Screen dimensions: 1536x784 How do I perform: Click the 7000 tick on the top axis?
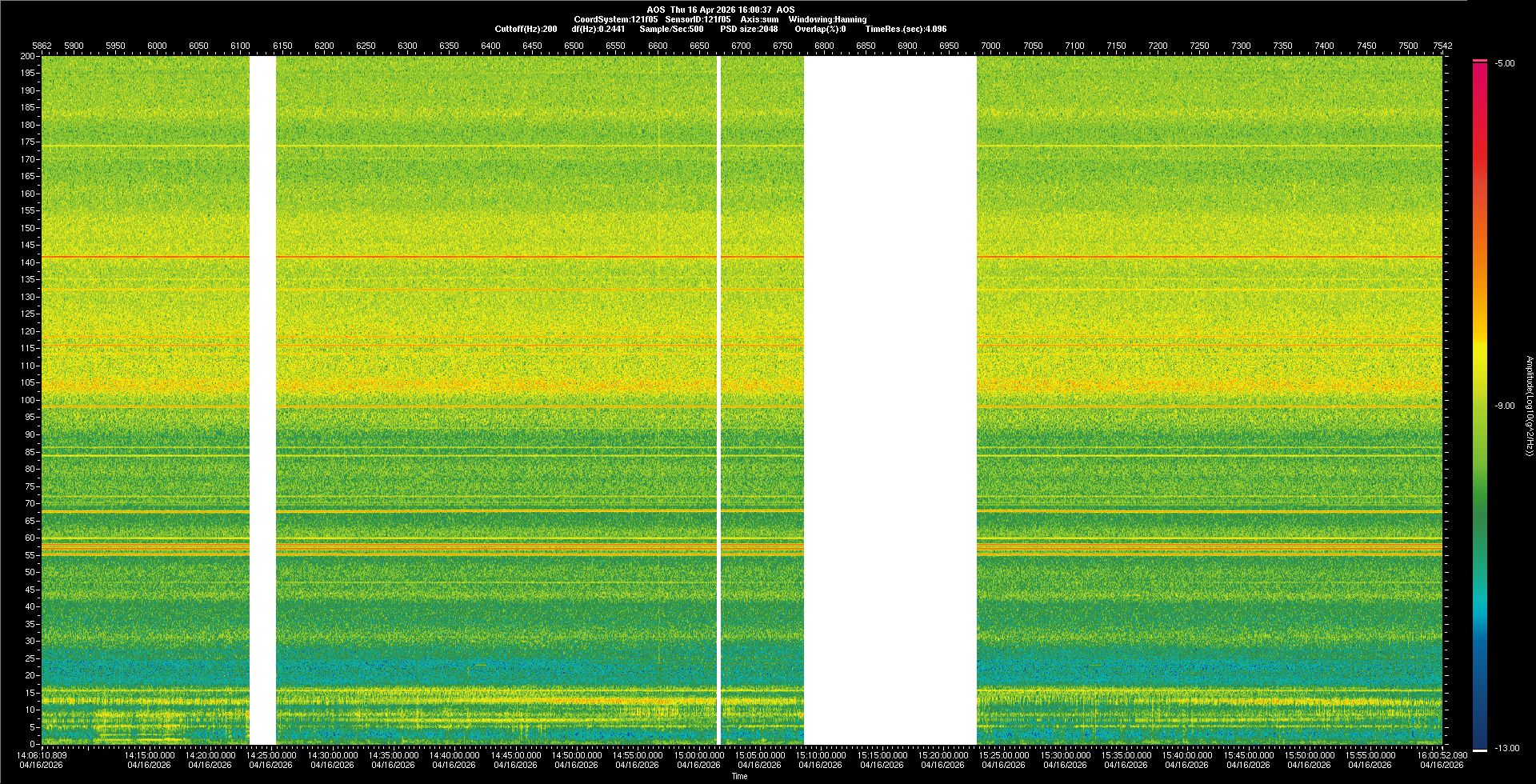pos(990,46)
